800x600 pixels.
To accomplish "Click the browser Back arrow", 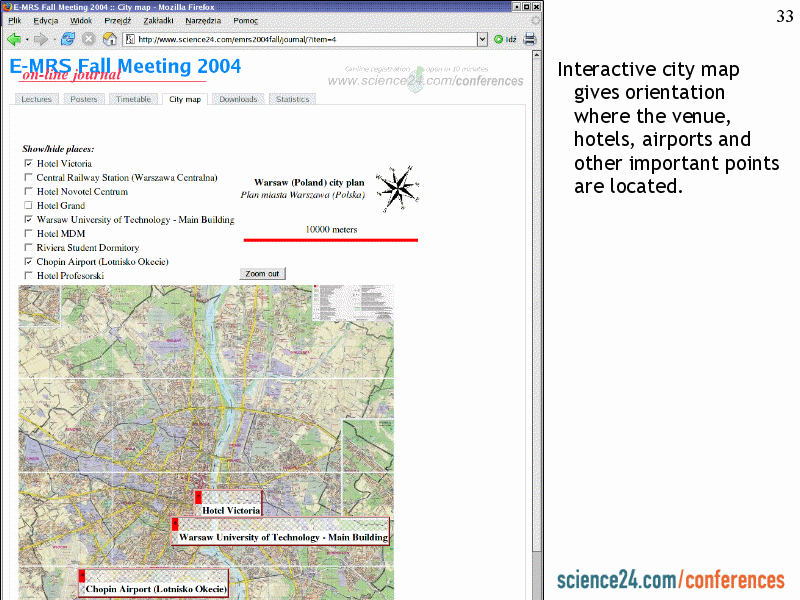I will pyautogui.click(x=14, y=39).
